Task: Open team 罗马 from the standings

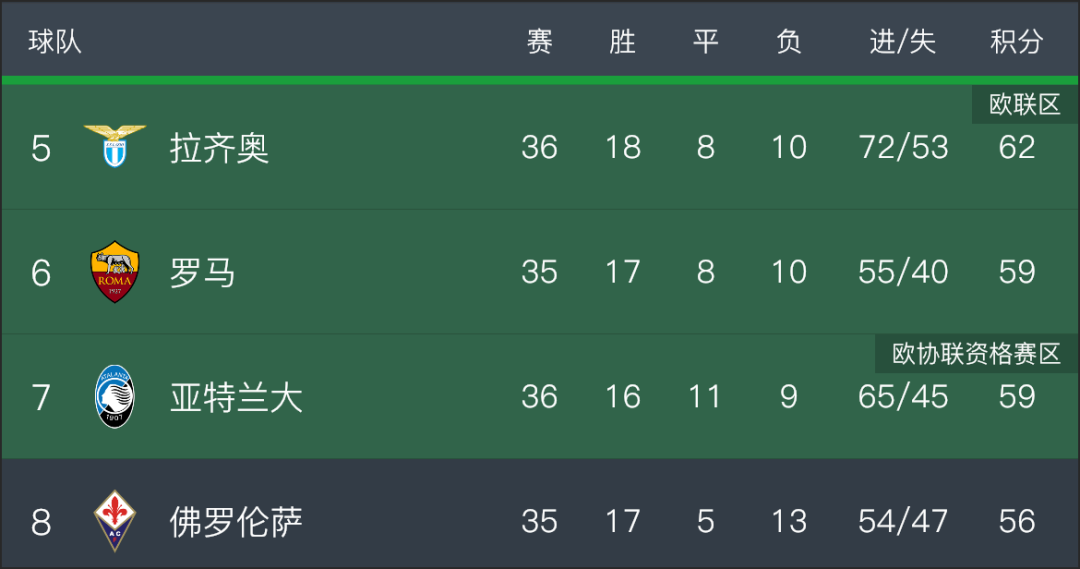Action: click(x=202, y=272)
